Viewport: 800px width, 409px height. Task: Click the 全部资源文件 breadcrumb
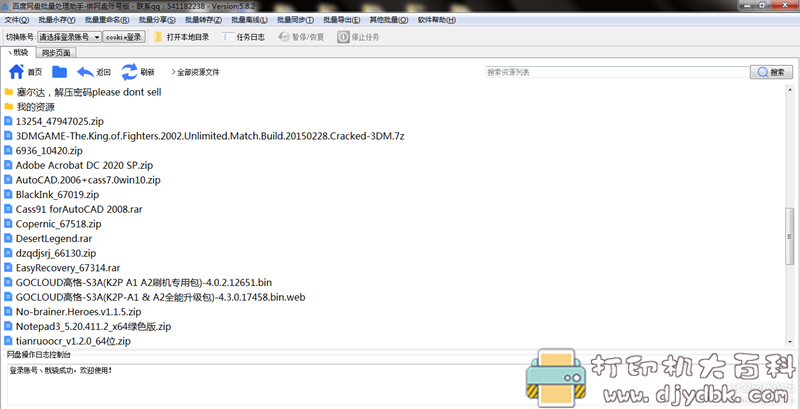(198, 72)
